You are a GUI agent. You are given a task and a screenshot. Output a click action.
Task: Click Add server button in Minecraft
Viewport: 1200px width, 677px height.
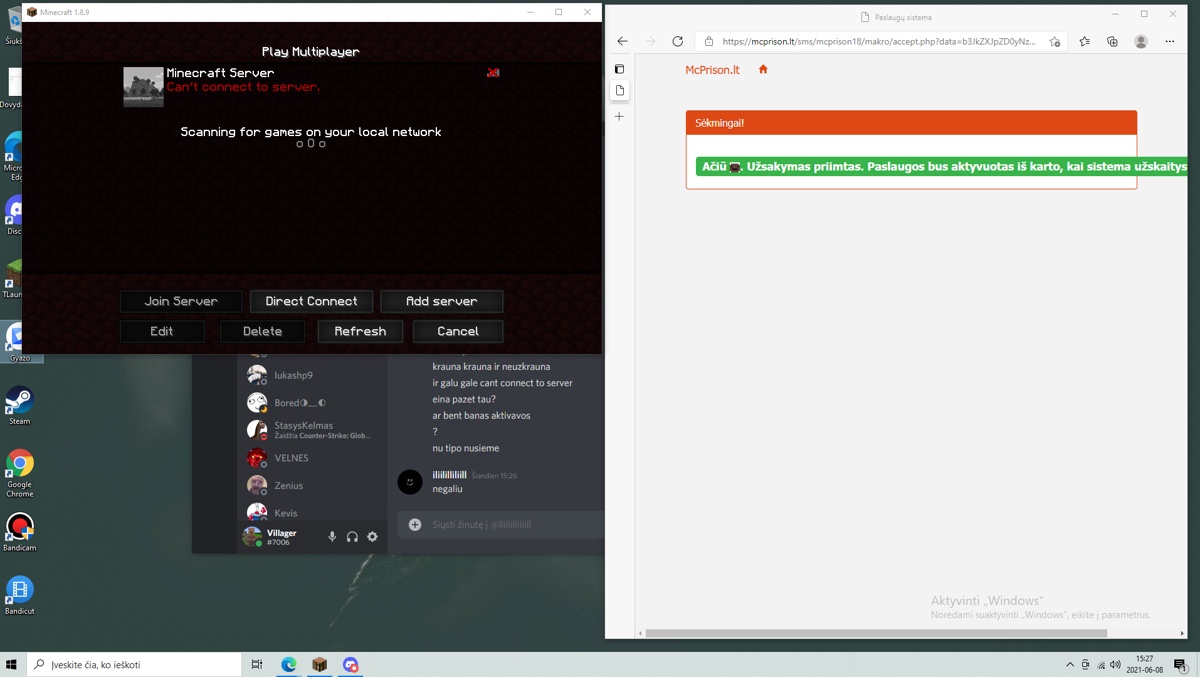(441, 301)
